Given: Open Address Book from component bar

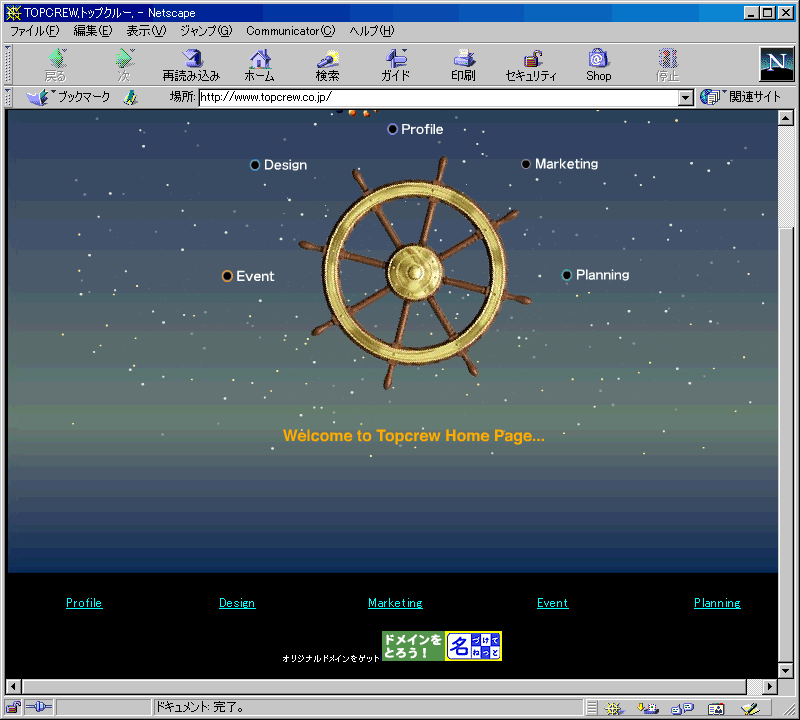Looking at the screenshot, I should [716, 708].
